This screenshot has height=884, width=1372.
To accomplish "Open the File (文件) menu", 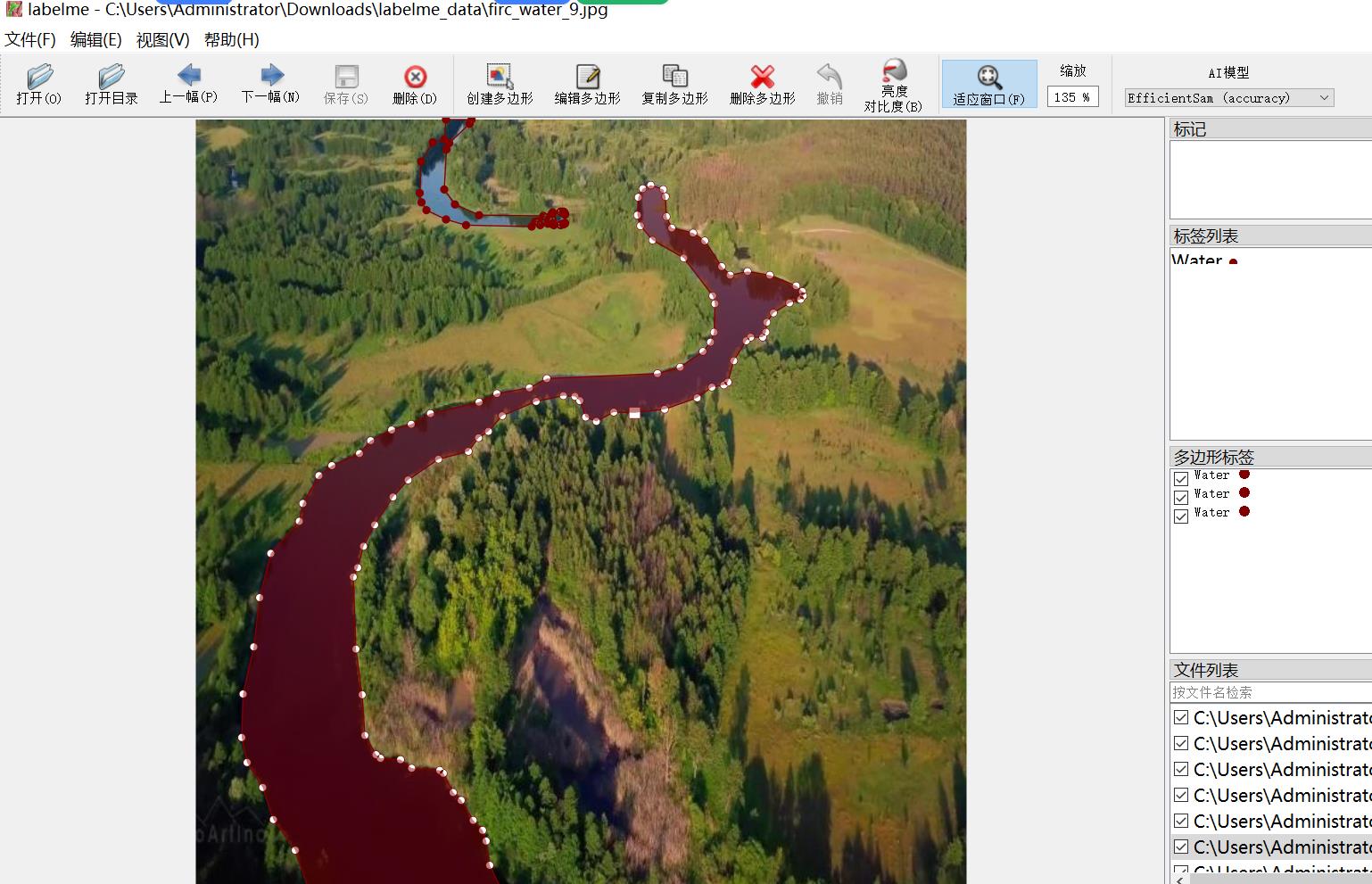I will pyautogui.click(x=30, y=39).
